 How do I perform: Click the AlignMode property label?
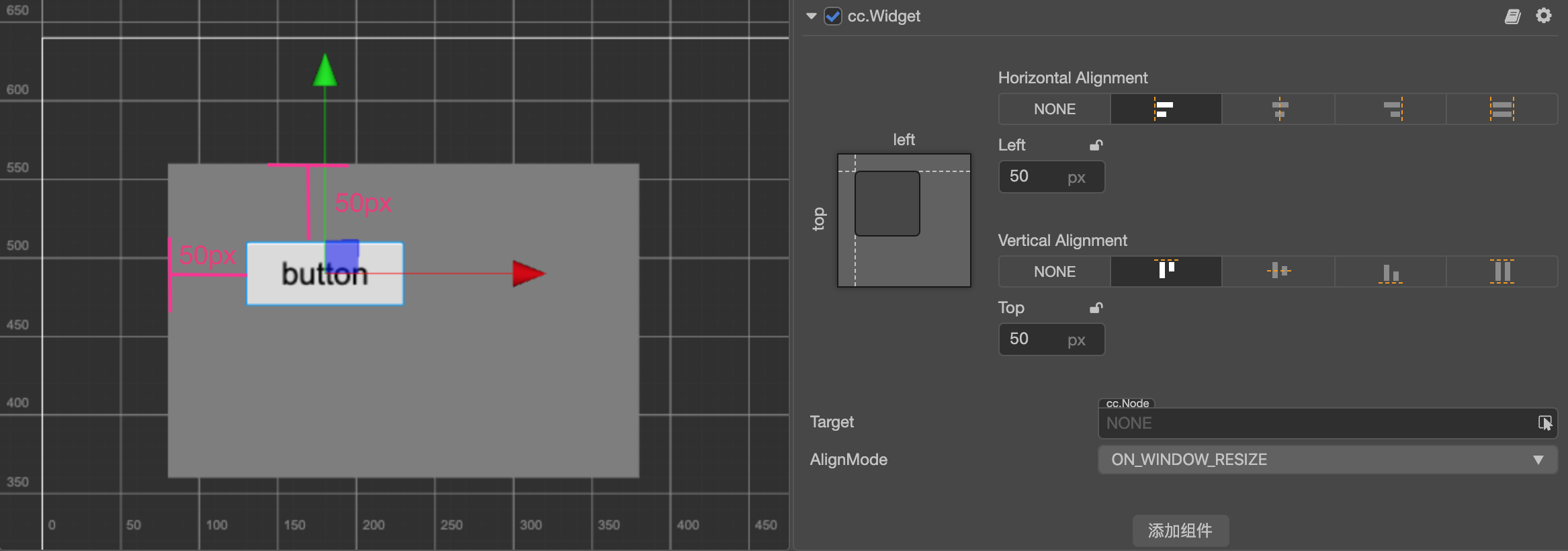tap(848, 460)
